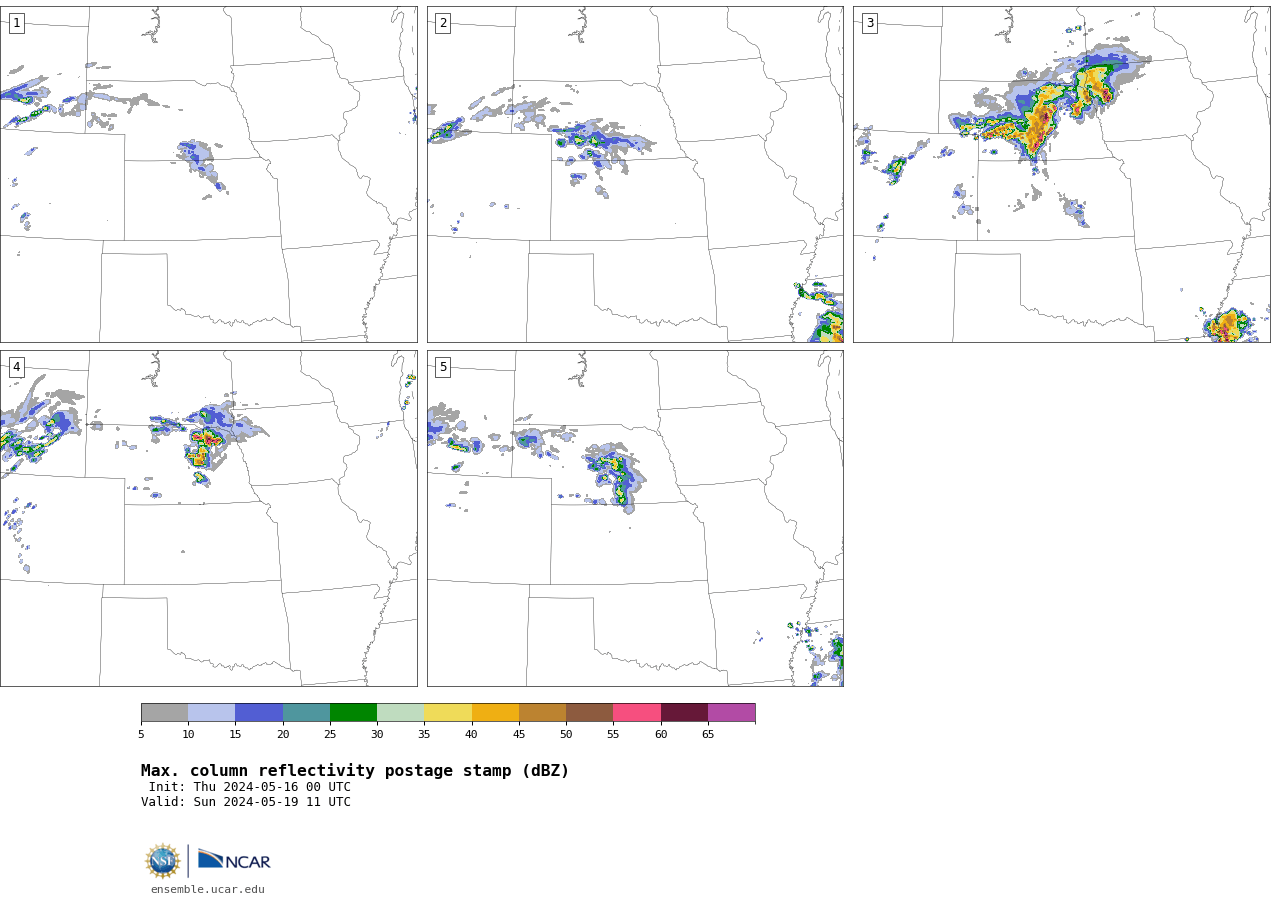Click the ensemble.ucar.edu text
This screenshot has height=901, width=1280.
coord(208,889)
